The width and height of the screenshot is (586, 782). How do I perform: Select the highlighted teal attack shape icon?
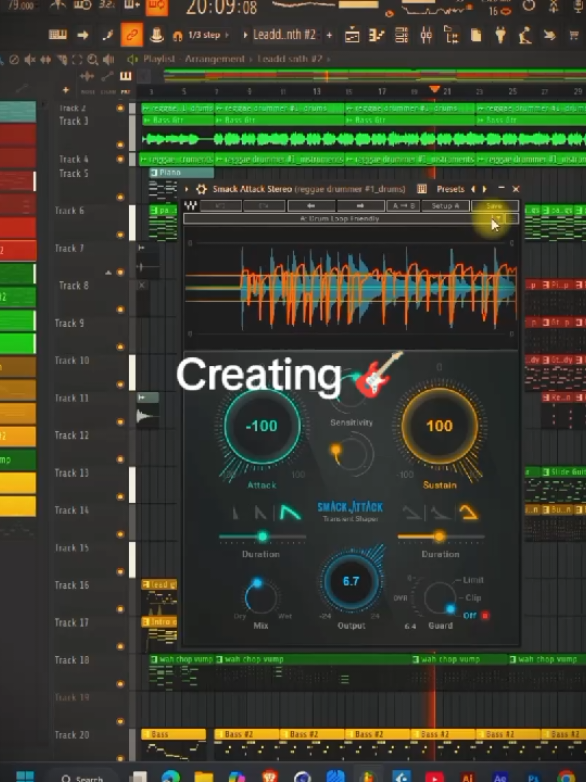(290, 513)
